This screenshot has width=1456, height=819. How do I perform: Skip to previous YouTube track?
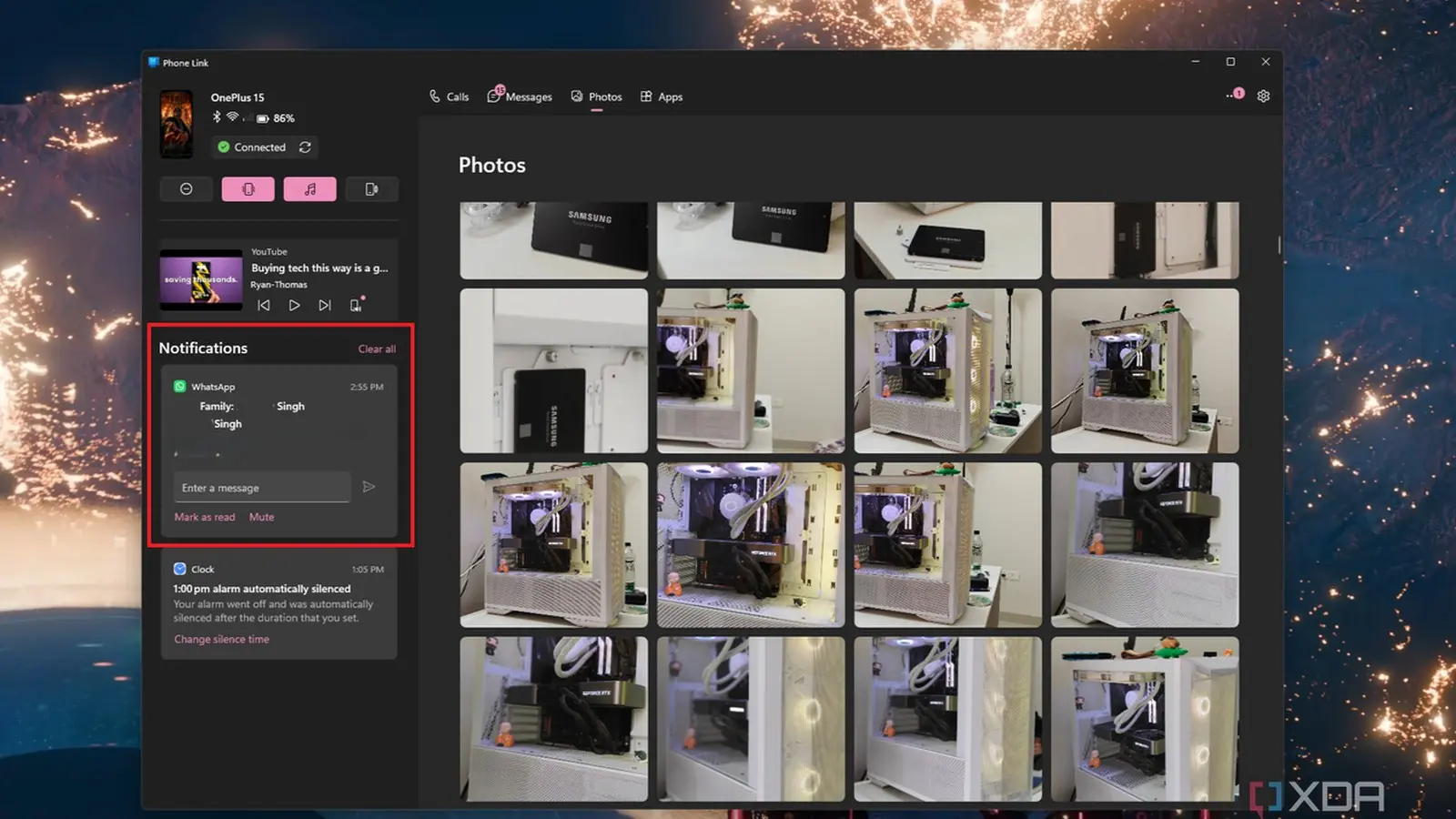(x=264, y=306)
